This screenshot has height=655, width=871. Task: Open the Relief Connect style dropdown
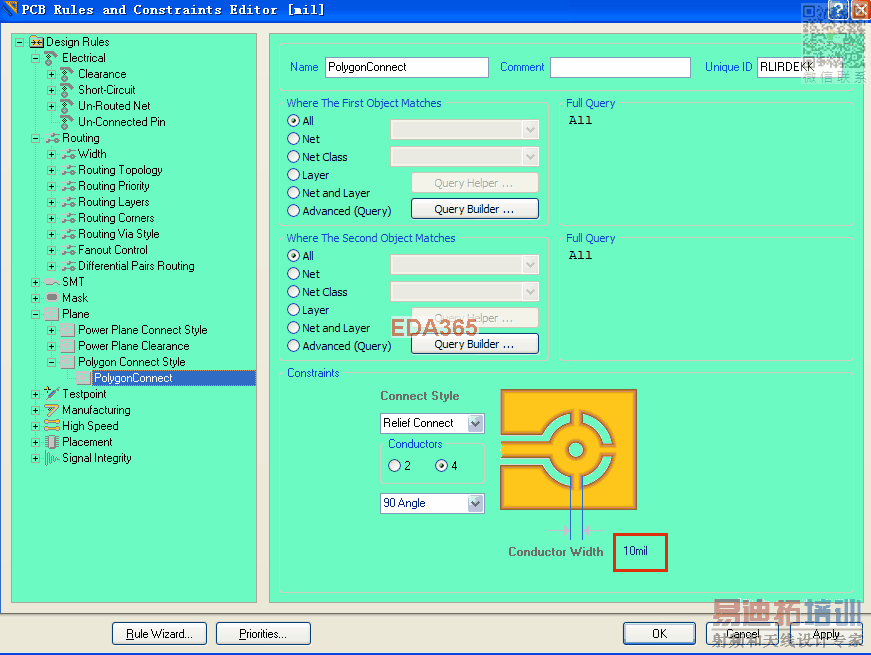click(475, 423)
